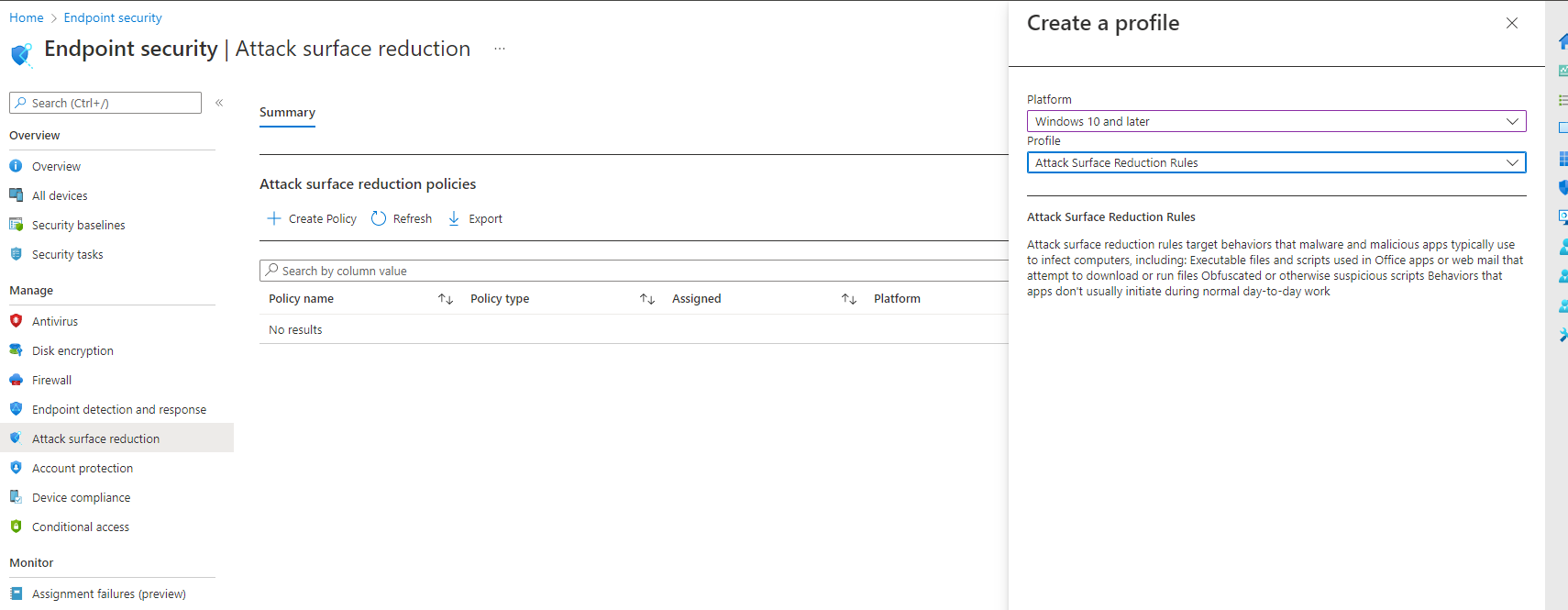The width and height of the screenshot is (1568, 610).
Task: Export the policy list
Action: click(x=475, y=218)
